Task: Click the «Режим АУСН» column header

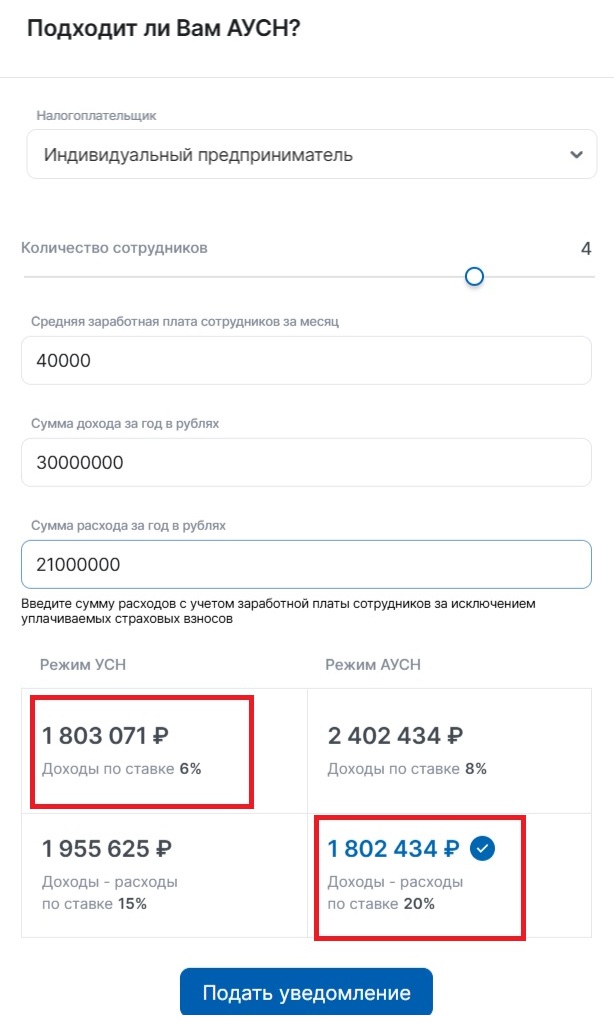Action: 372,663
